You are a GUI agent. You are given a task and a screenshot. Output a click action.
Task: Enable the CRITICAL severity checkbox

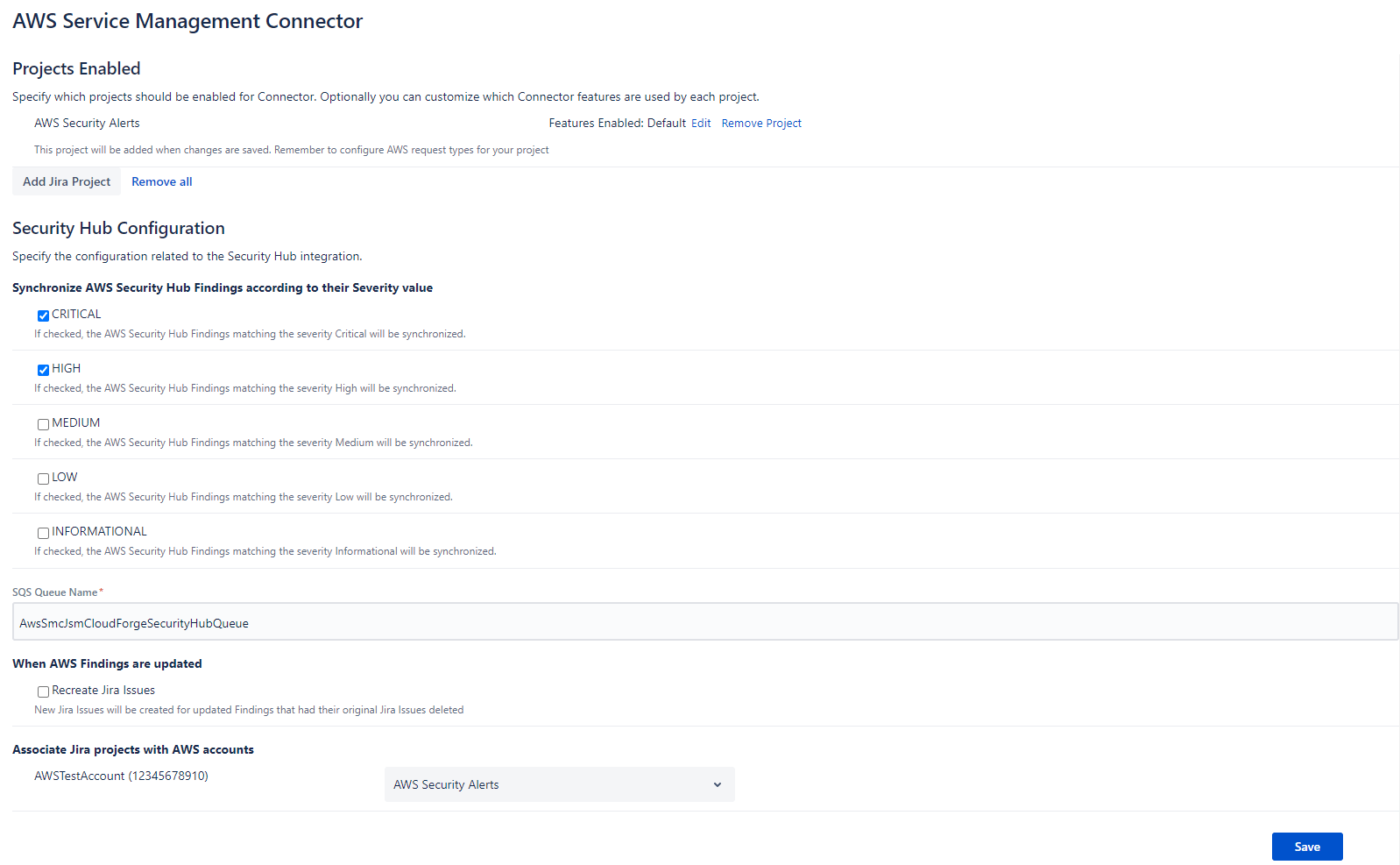43,316
